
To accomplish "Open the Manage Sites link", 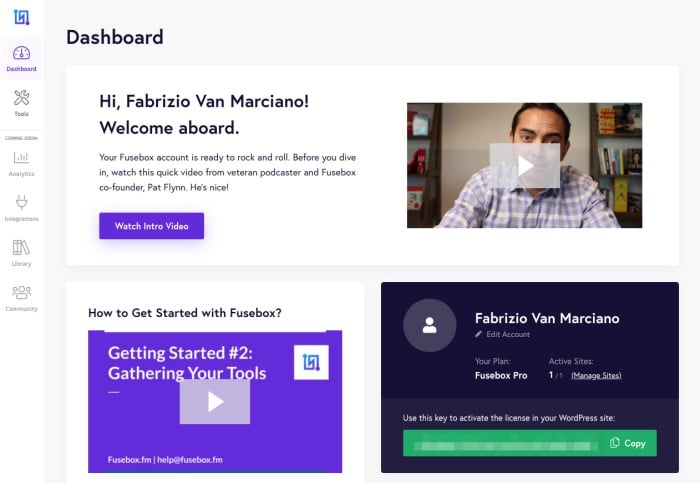I will coord(596,375).
